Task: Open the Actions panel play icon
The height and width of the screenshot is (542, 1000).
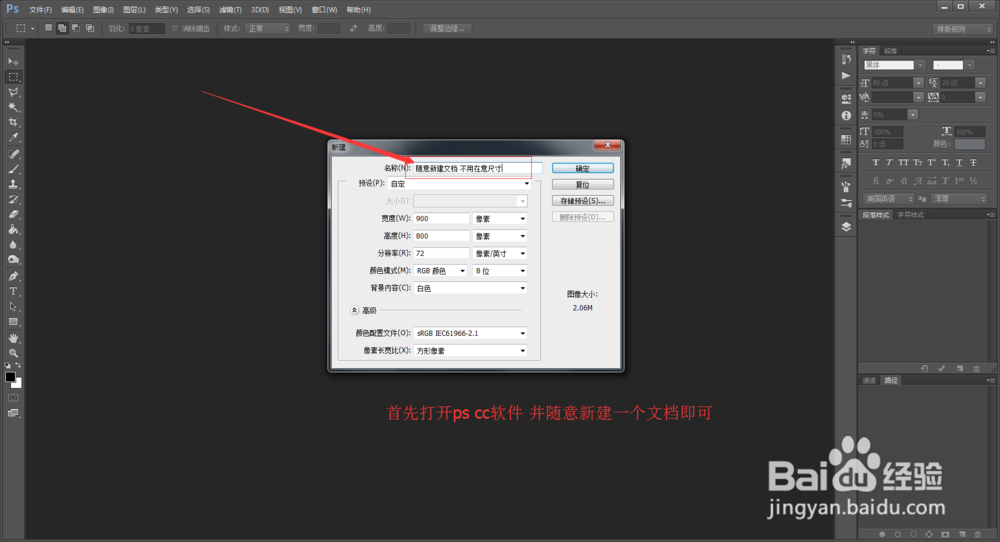Action: click(846, 75)
